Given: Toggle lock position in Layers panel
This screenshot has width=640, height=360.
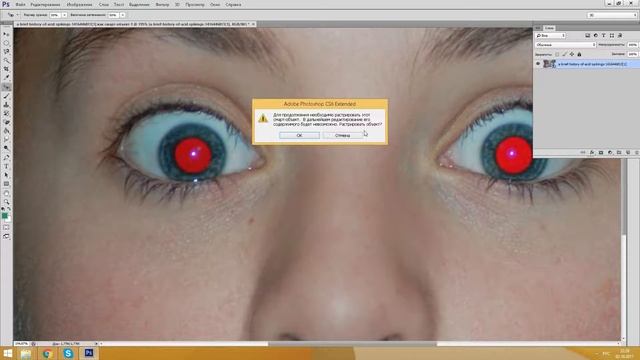Looking at the screenshot, I should coord(572,54).
